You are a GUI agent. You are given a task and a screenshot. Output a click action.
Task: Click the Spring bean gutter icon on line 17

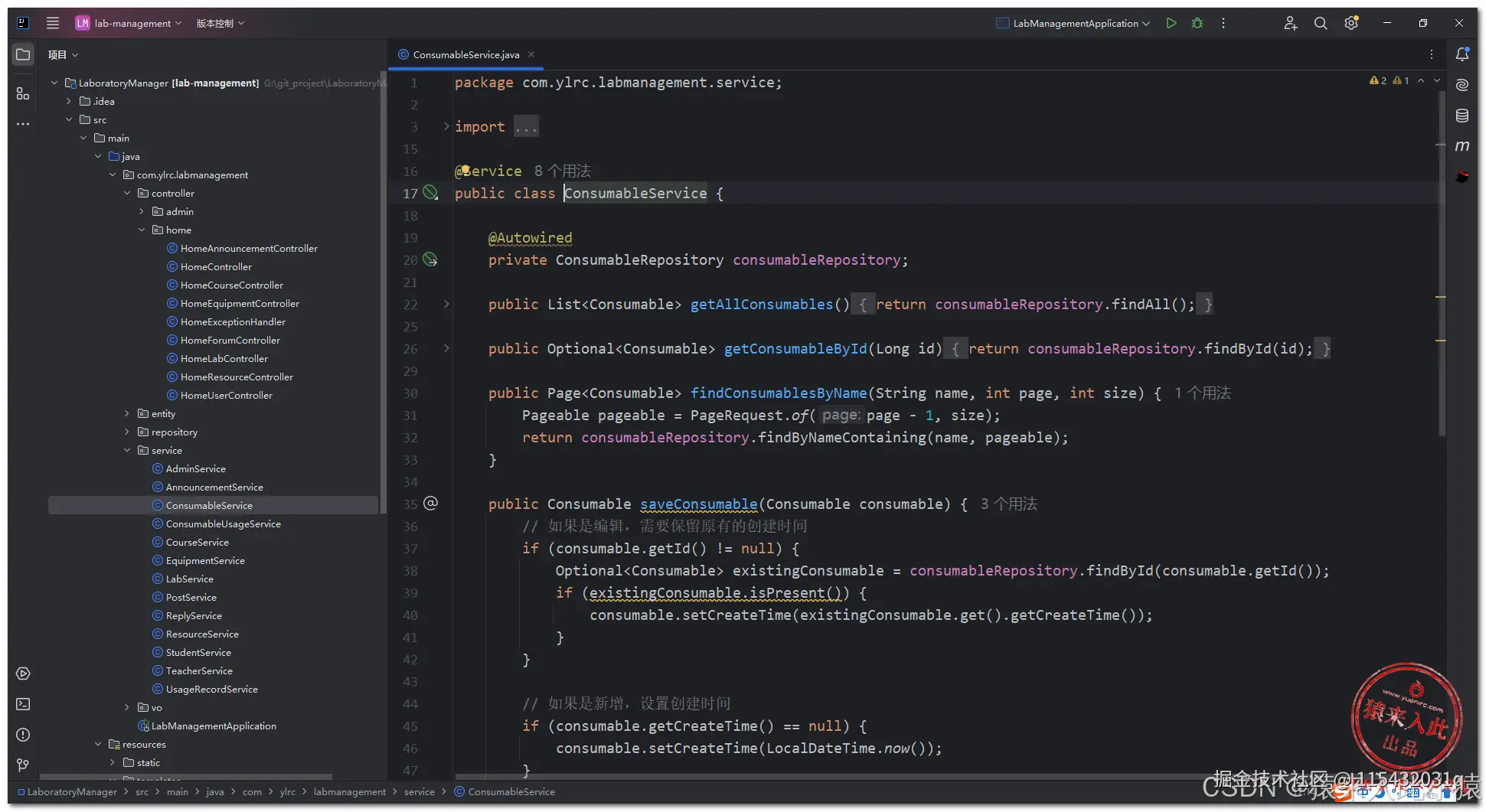point(431,193)
